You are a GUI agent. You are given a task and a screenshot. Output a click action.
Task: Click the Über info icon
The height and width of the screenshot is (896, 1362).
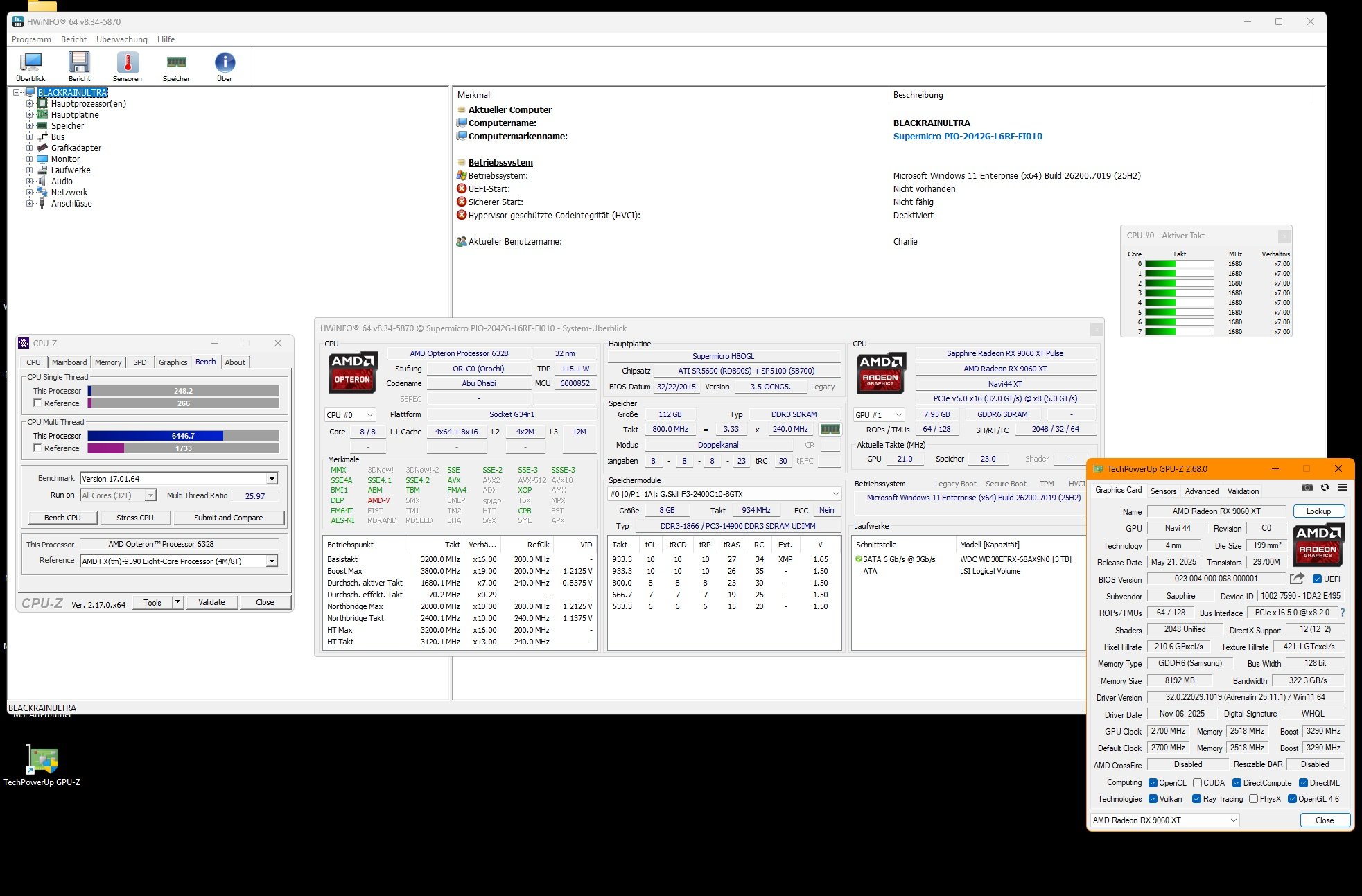click(x=225, y=64)
